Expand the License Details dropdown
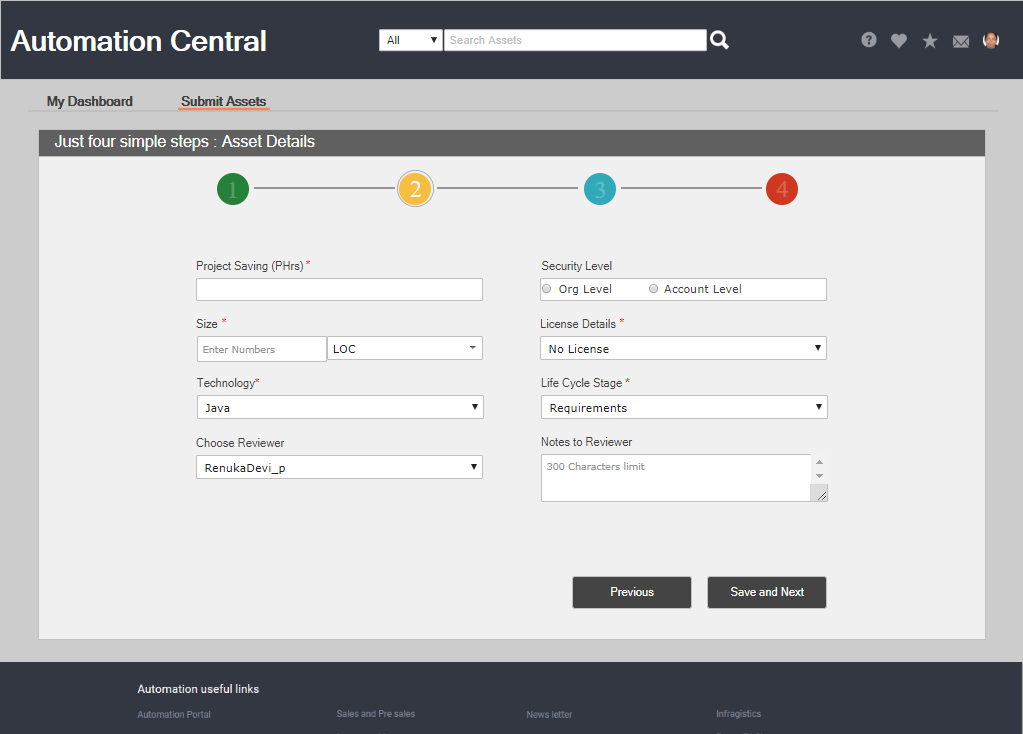Viewport: 1023px width, 734px height. click(684, 349)
